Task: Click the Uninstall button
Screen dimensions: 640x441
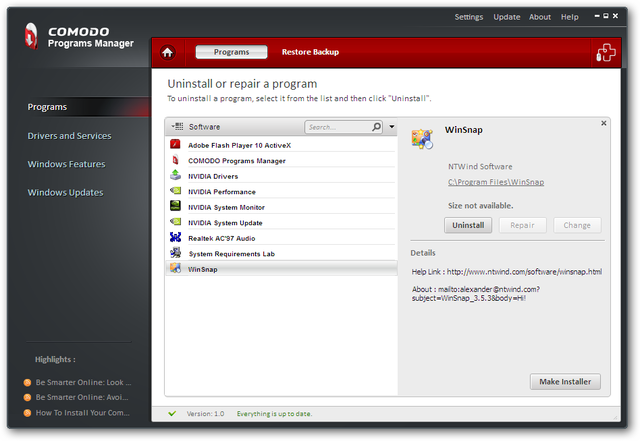Action: tap(468, 225)
